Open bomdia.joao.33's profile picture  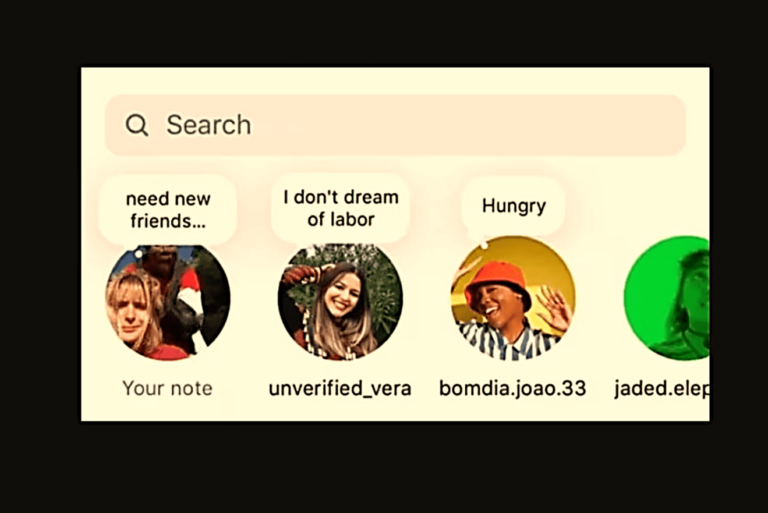click(513, 298)
